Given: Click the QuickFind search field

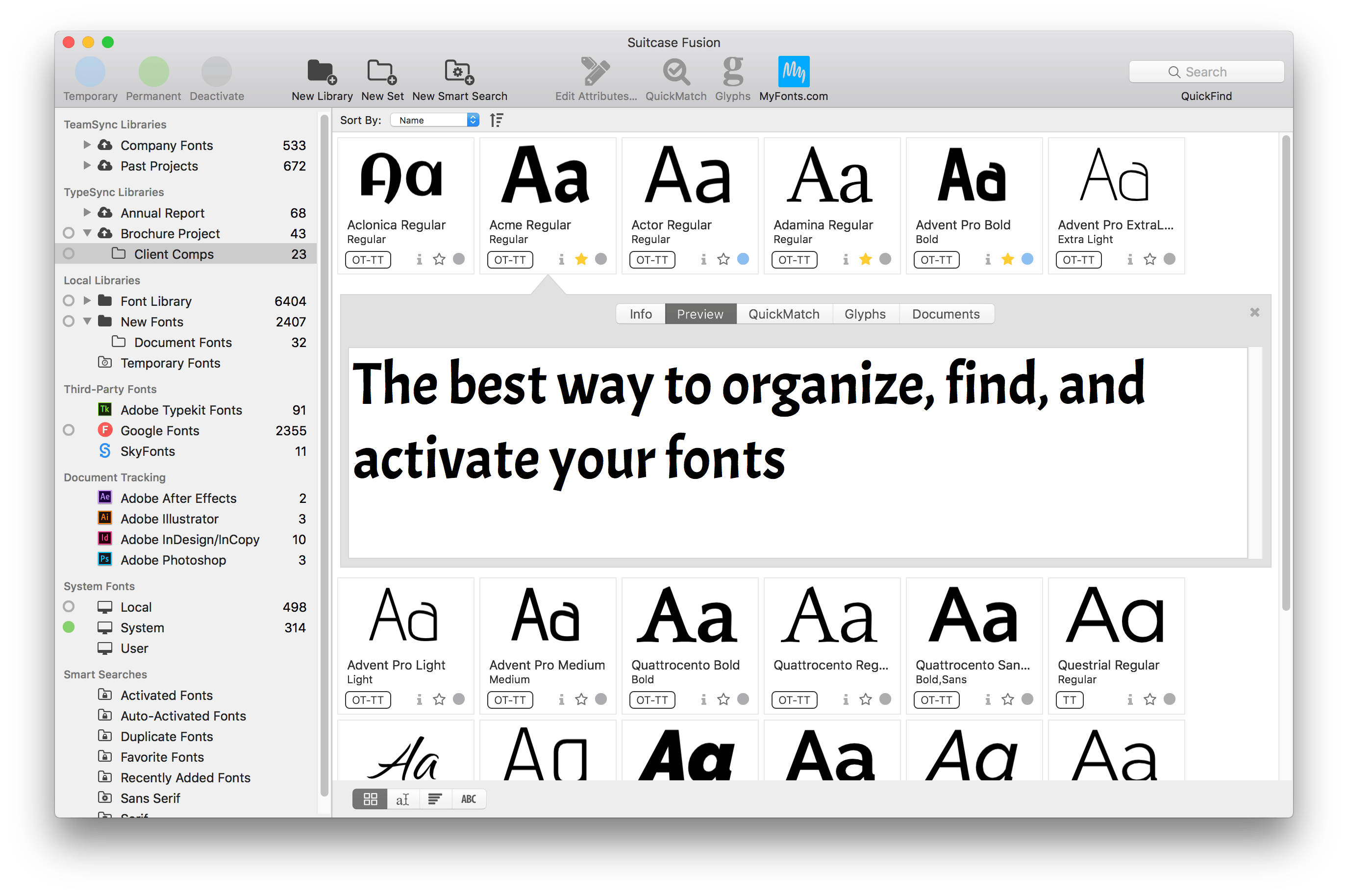Looking at the screenshot, I should 1206,72.
